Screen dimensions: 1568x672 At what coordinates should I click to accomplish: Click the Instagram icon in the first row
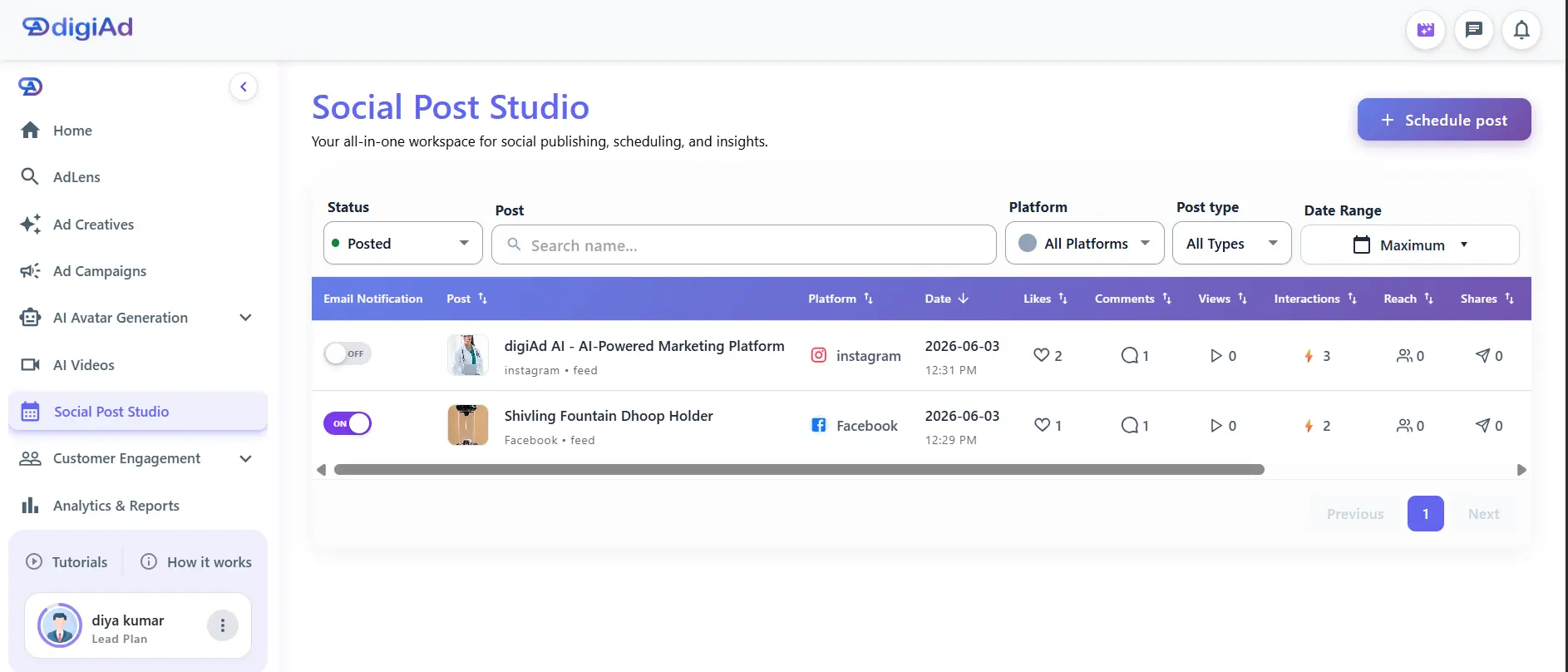819,355
